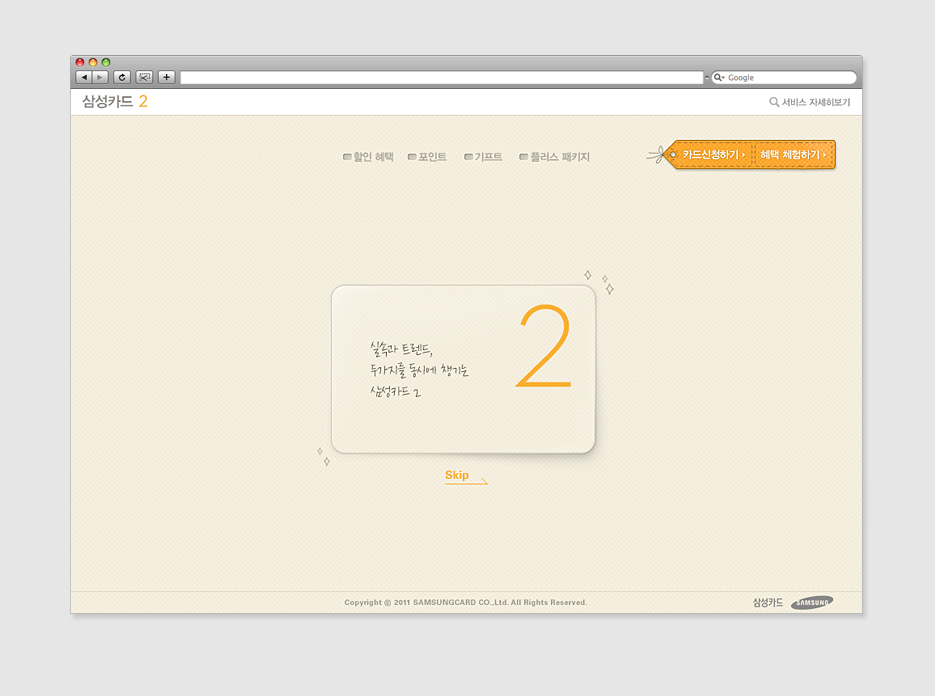Open the 할인 혜택 menu item
The height and width of the screenshot is (696, 935).
click(368, 157)
